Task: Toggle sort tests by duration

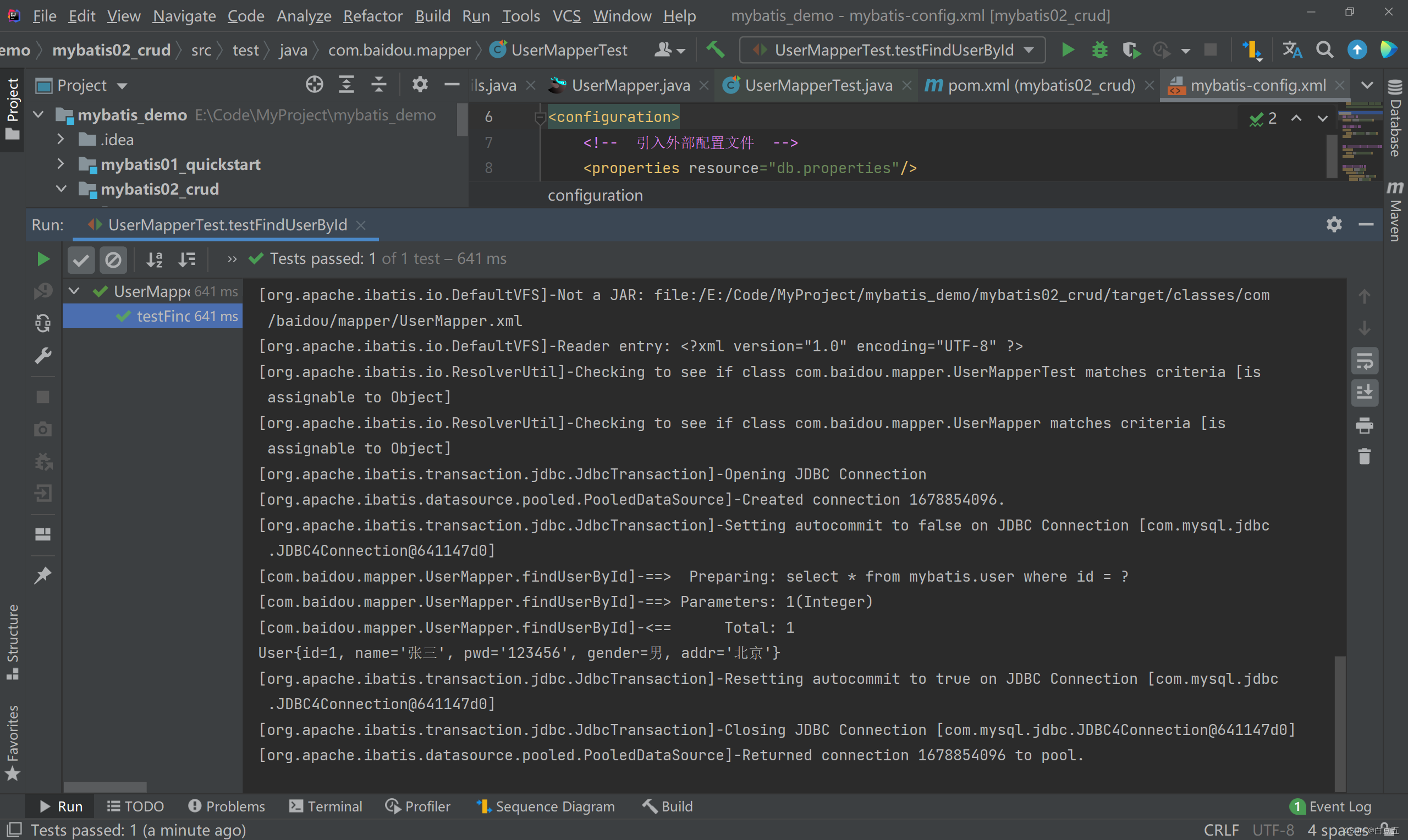Action: (187, 260)
